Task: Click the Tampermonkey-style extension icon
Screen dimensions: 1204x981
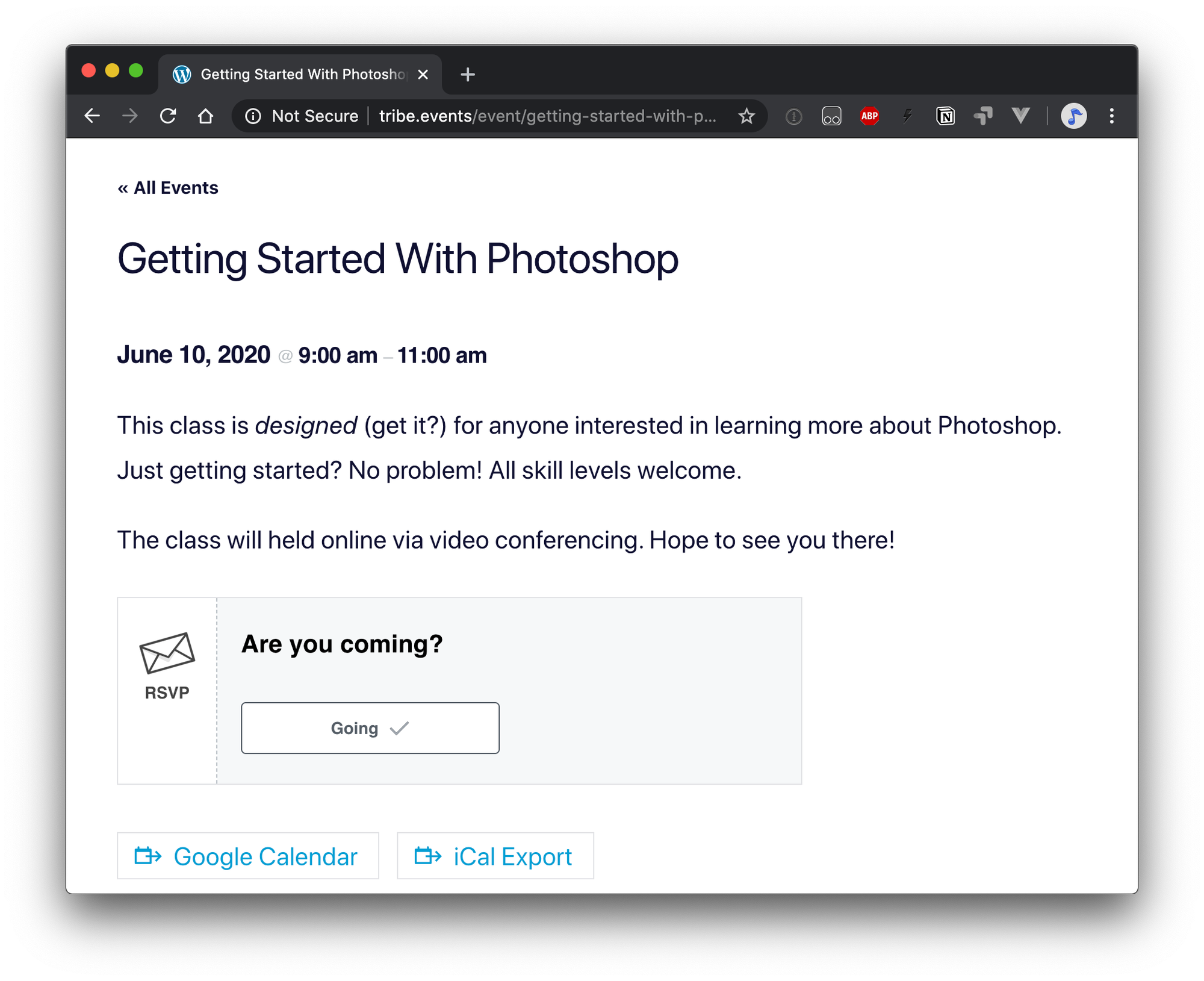Action: pos(983,116)
